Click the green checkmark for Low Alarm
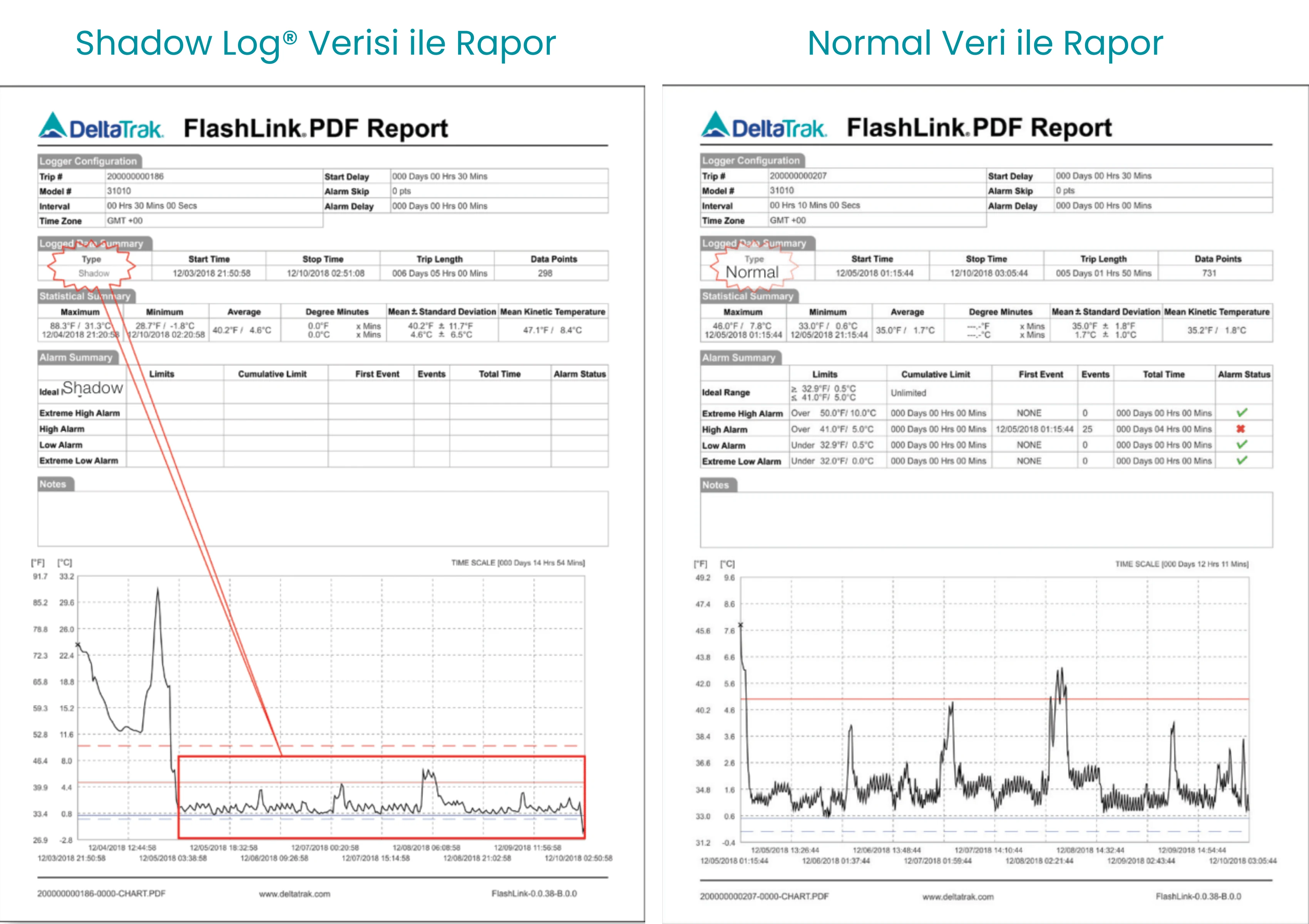This screenshot has width=1309, height=924. click(x=1242, y=444)
